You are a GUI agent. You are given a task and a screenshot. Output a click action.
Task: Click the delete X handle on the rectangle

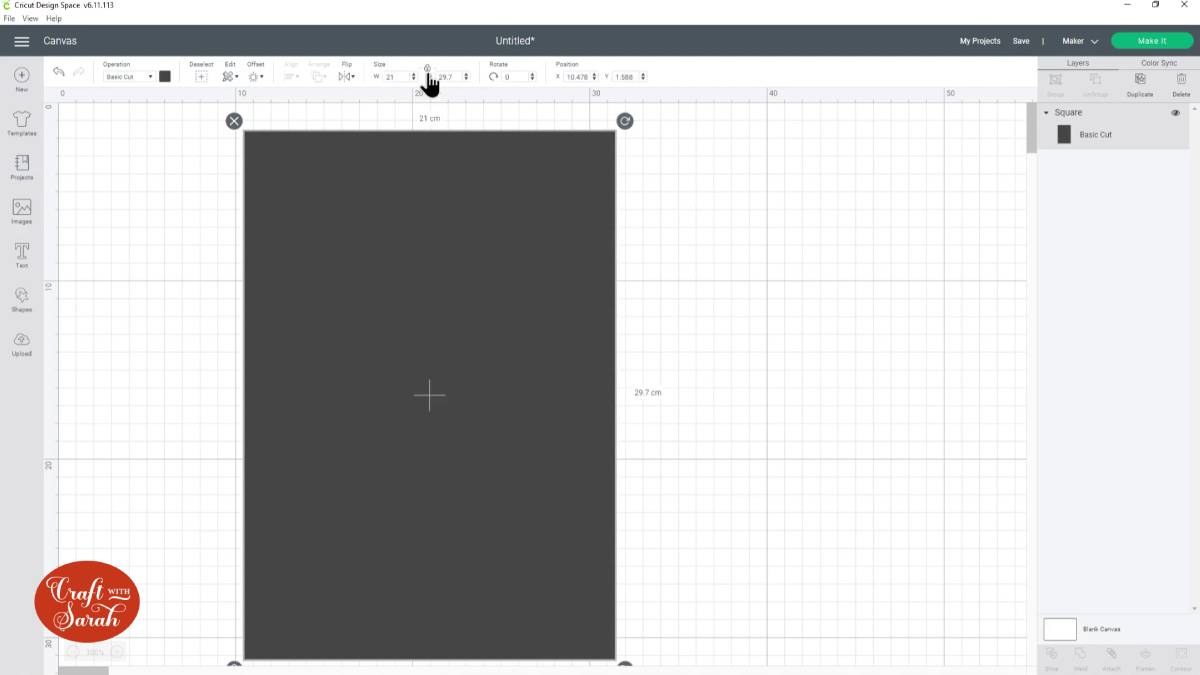point(234,121)
